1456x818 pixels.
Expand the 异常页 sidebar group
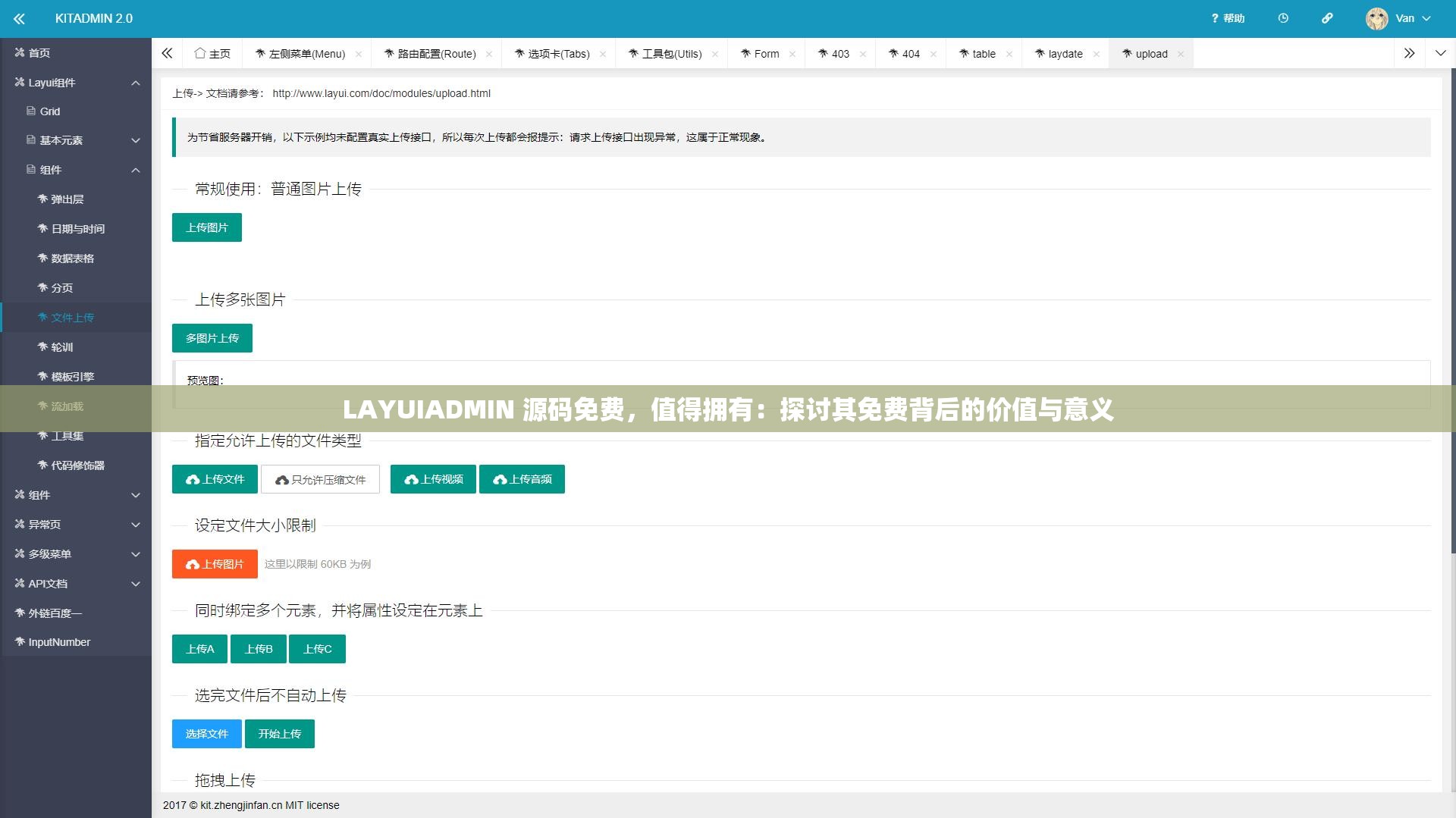(x=76, y=525)
